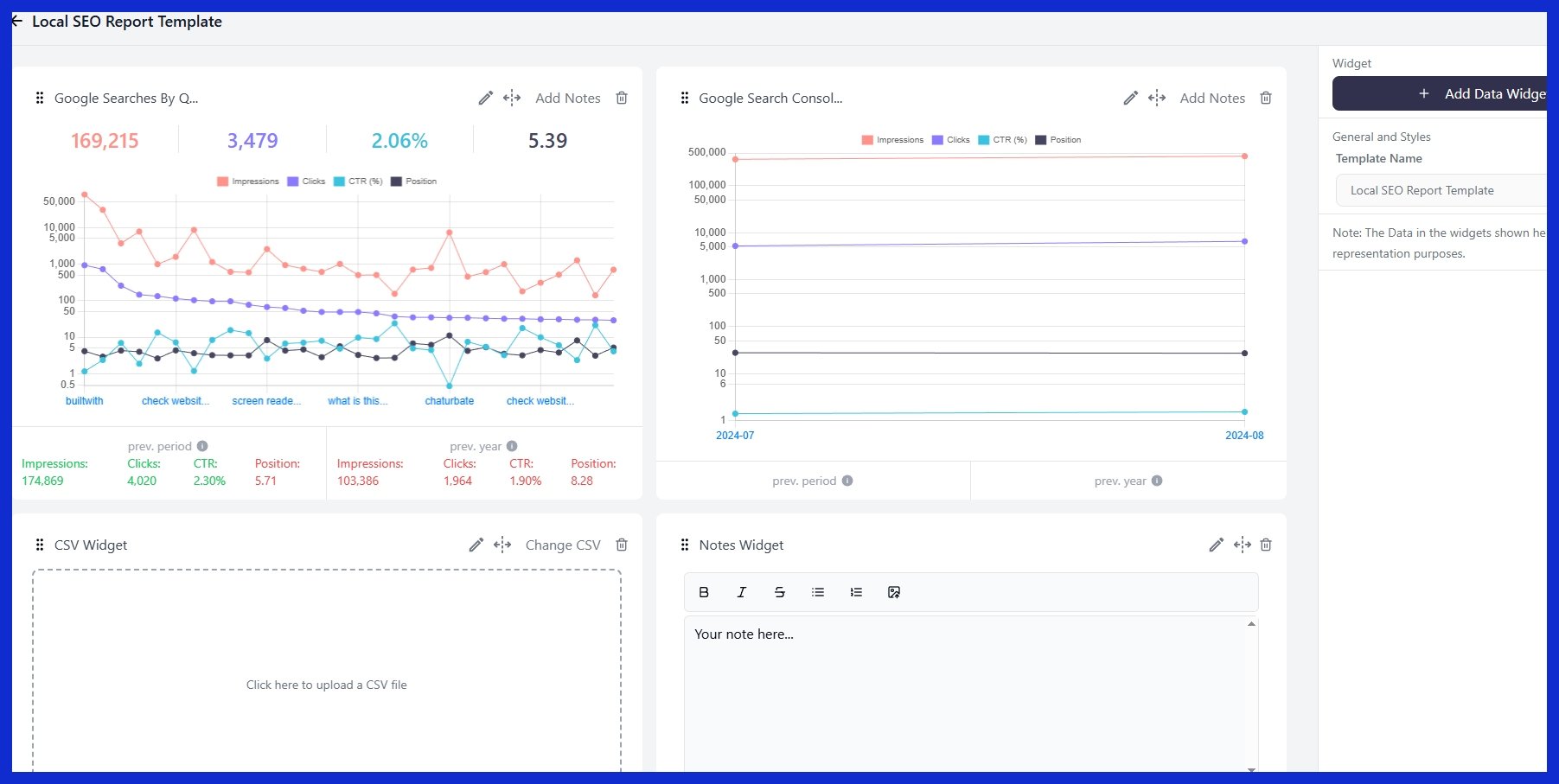Viewport: 1559px width, 784px height.
Task: Insert a bulleted list in Notes Widget
Action: [x=817, y=592]
